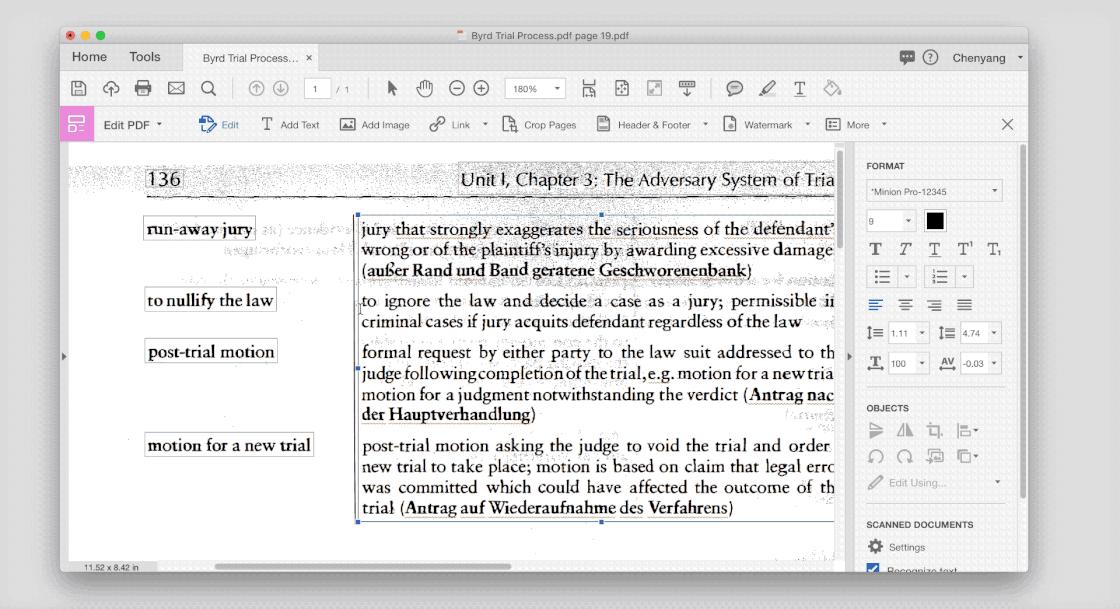This screenshot has width=1120, height=609.
Task: Open the read mode keyboard icon
Action: pos(687,89)
